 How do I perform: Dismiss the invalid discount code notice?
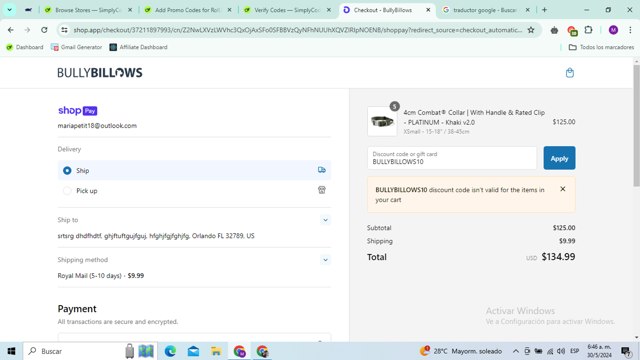point(562,189)
